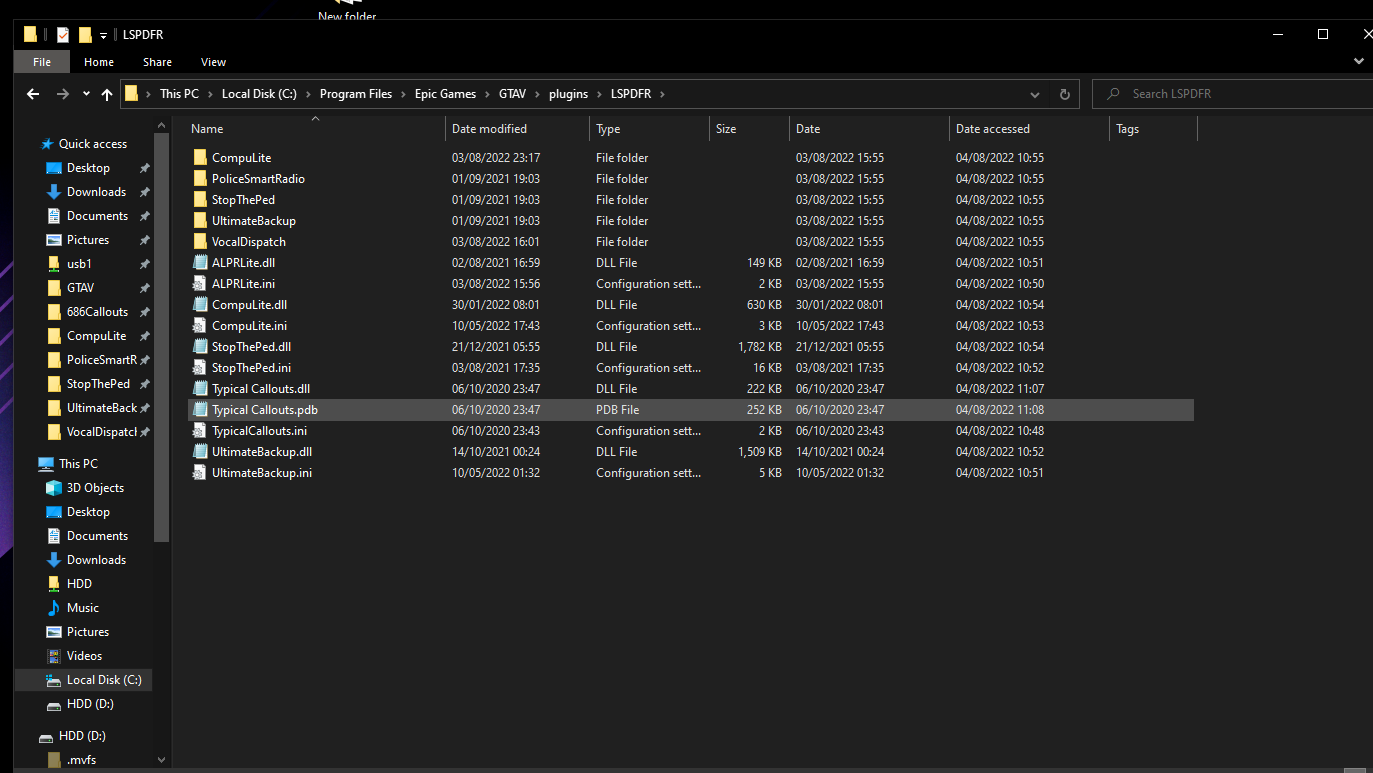Select the ALPRLite.dll file icon
1373x773 pixels.
click(200, 263)
